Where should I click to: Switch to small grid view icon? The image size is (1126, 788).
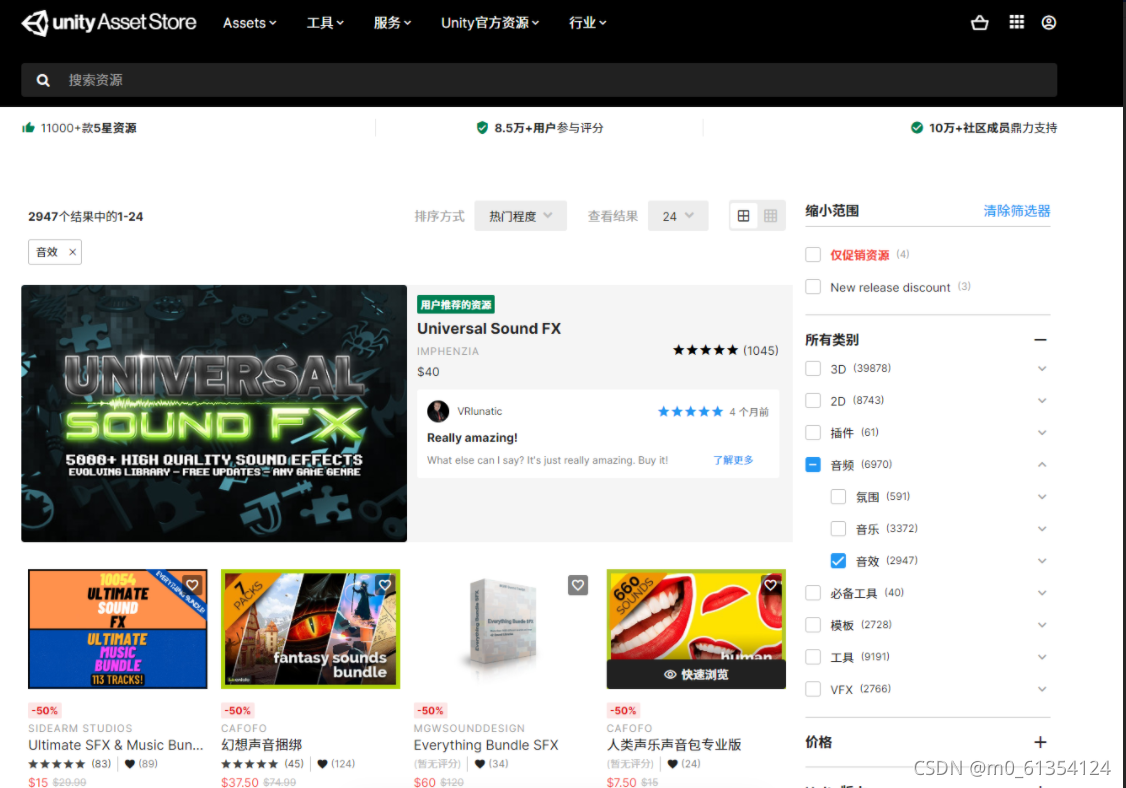click(771, 216)
